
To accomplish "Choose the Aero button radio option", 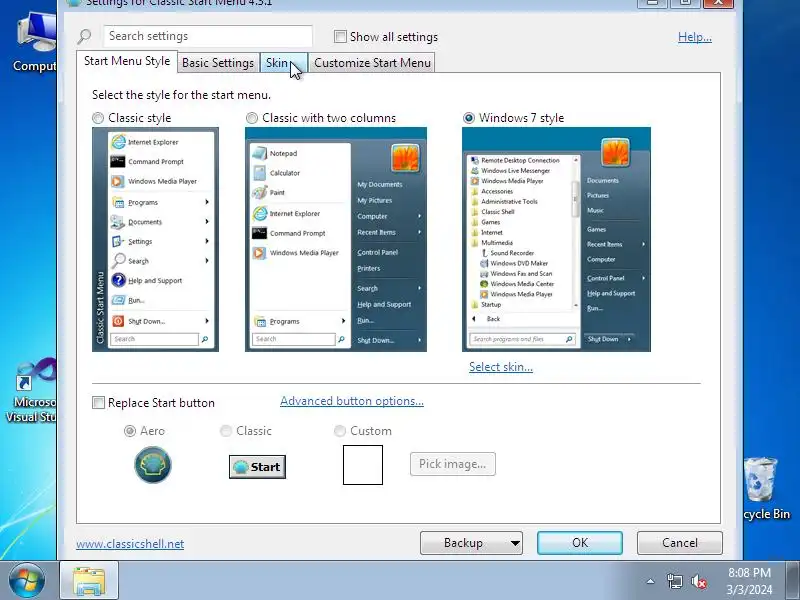I will (x=130, y=431).
